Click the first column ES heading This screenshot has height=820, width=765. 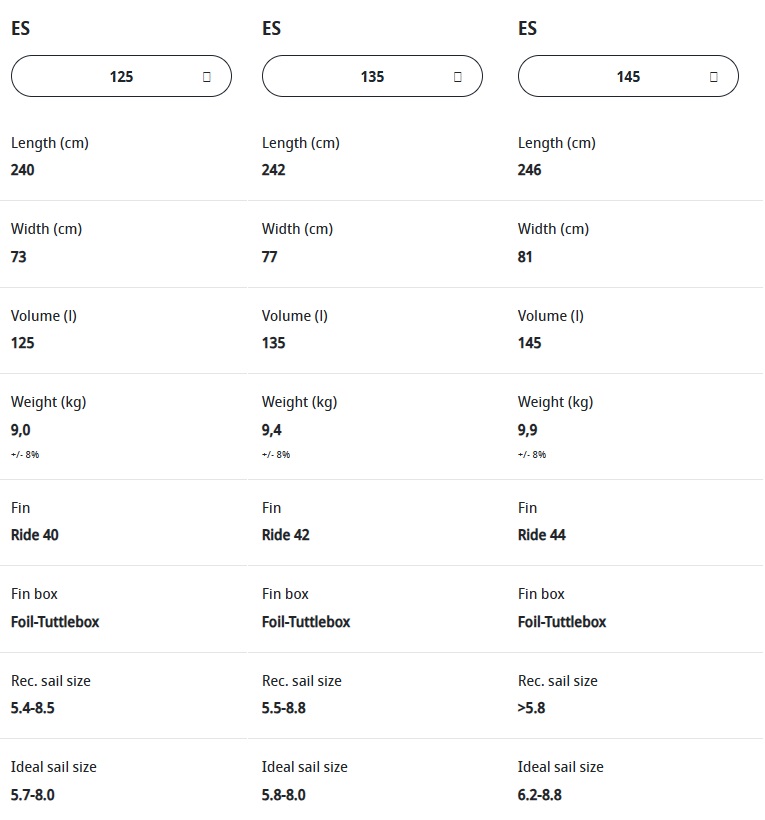(20, 28)
